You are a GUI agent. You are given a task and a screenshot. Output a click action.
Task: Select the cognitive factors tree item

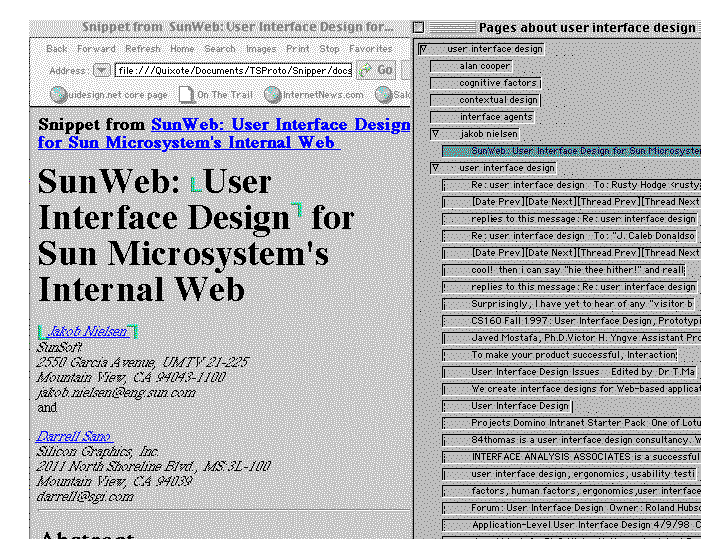point(486,83)
